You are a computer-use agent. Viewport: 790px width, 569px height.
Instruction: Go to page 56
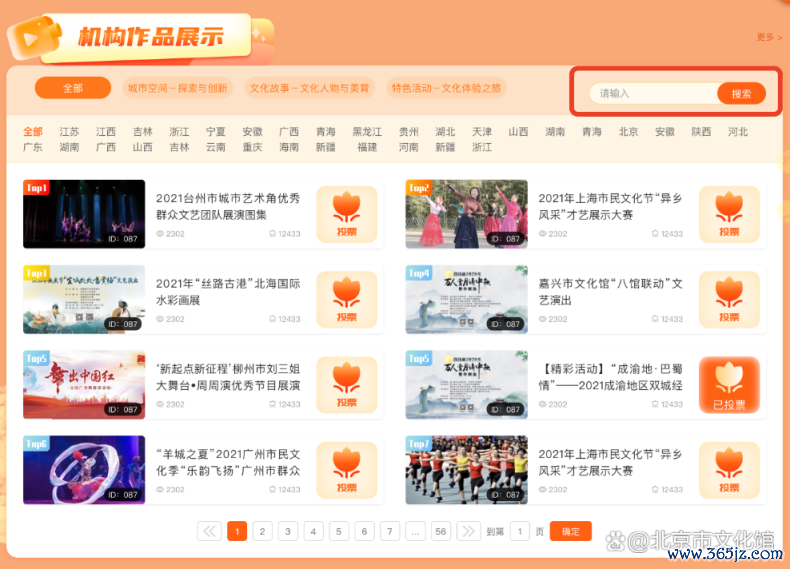pyautogui.click(x=441, y=531)
